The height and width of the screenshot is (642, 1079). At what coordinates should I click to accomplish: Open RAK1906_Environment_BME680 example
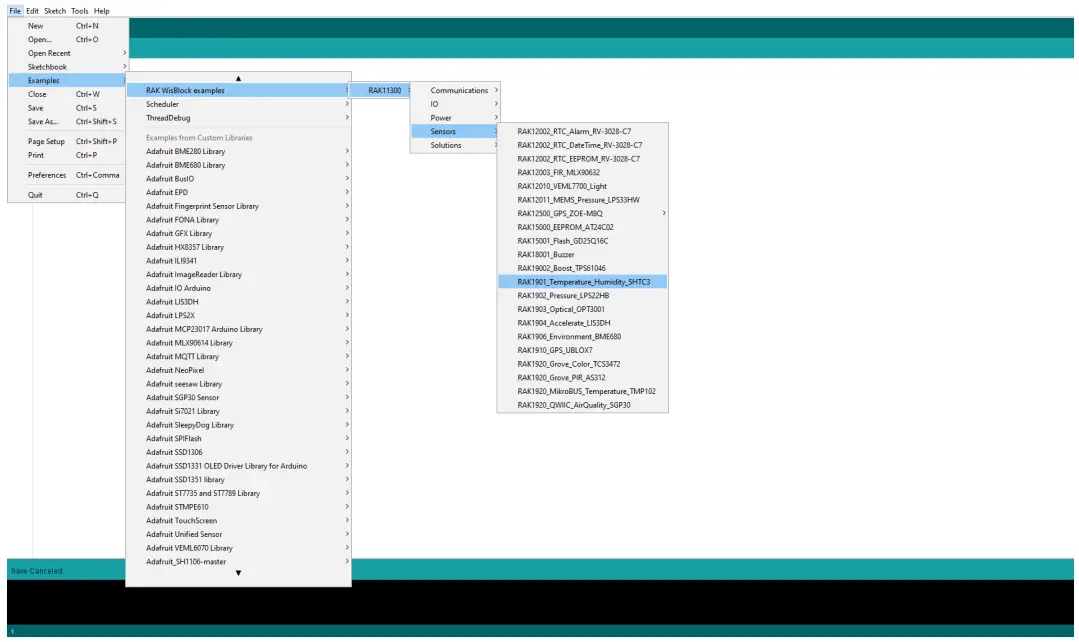[582, 336]
